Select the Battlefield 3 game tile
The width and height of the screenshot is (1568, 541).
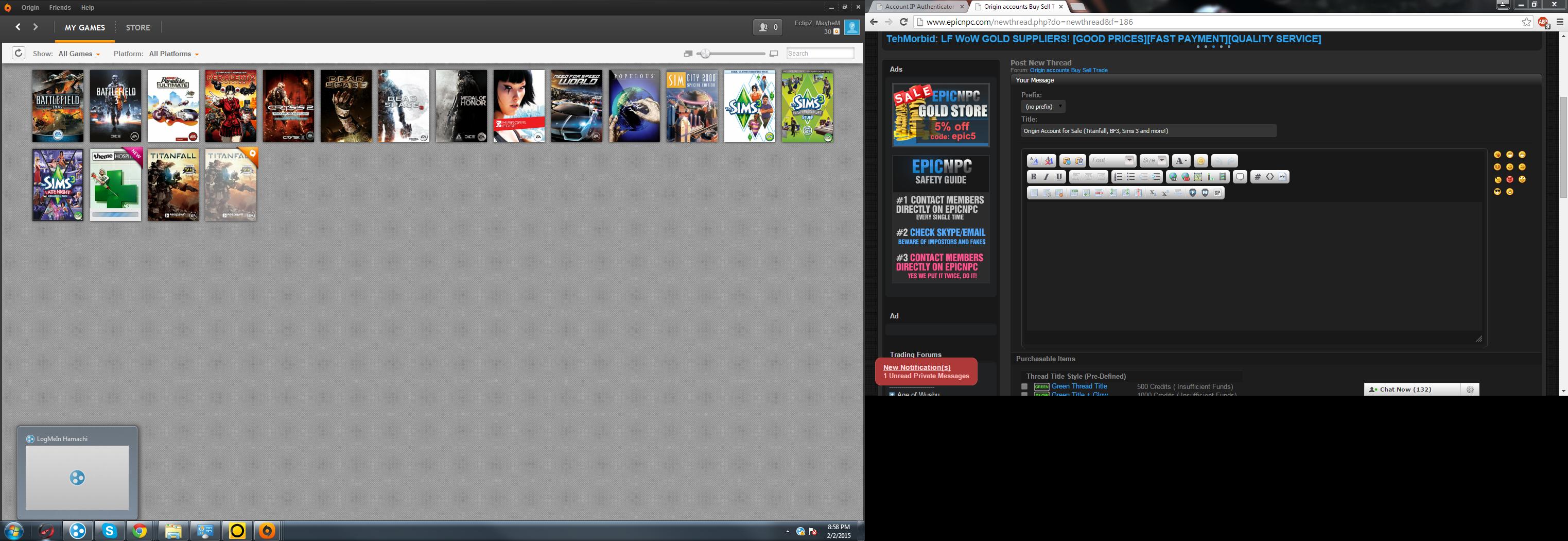[x=116, y=106]
